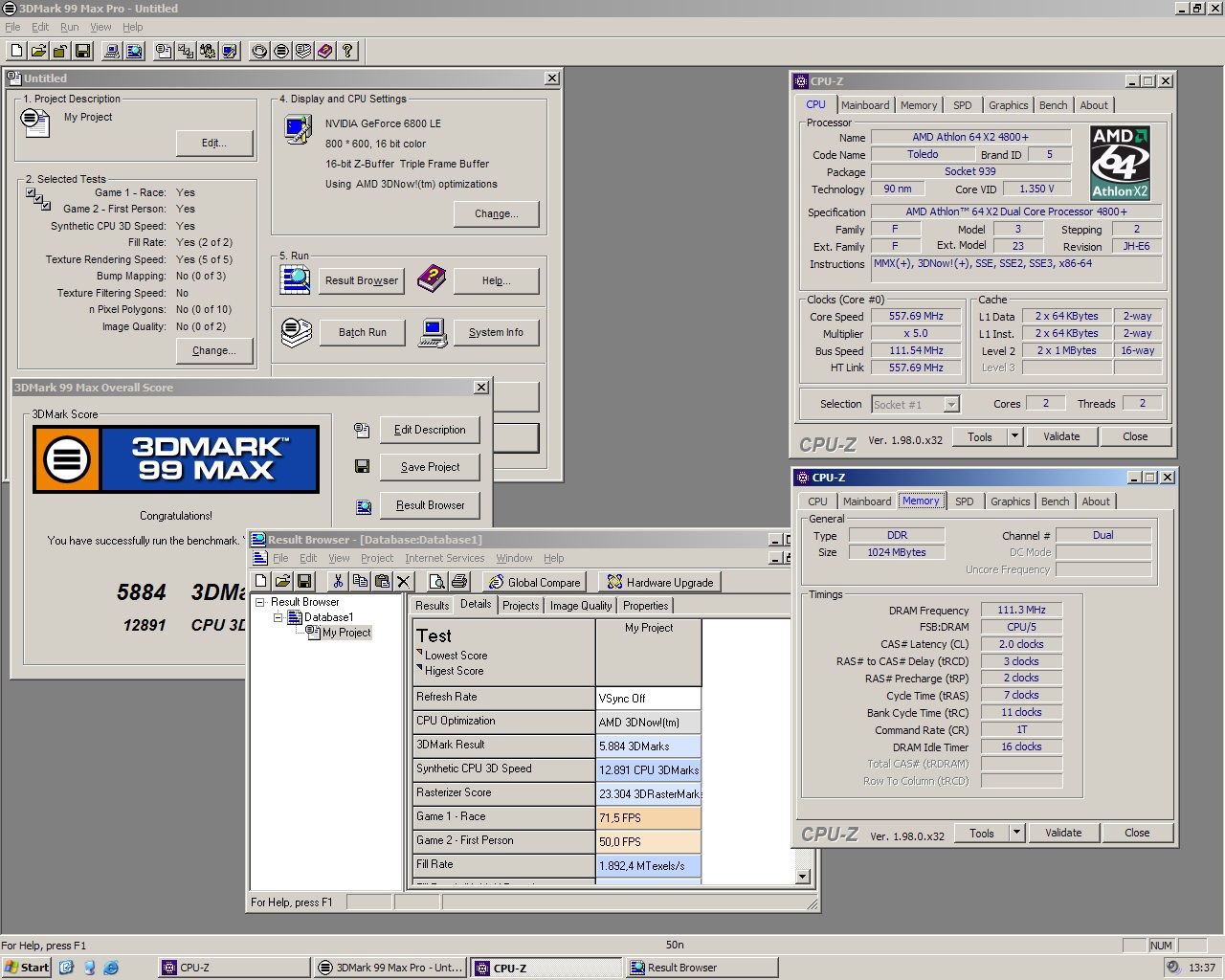The image size is (1225, 980).
Task: Click magnifier icon beside Result Browser in Run section
Action: 296,279
